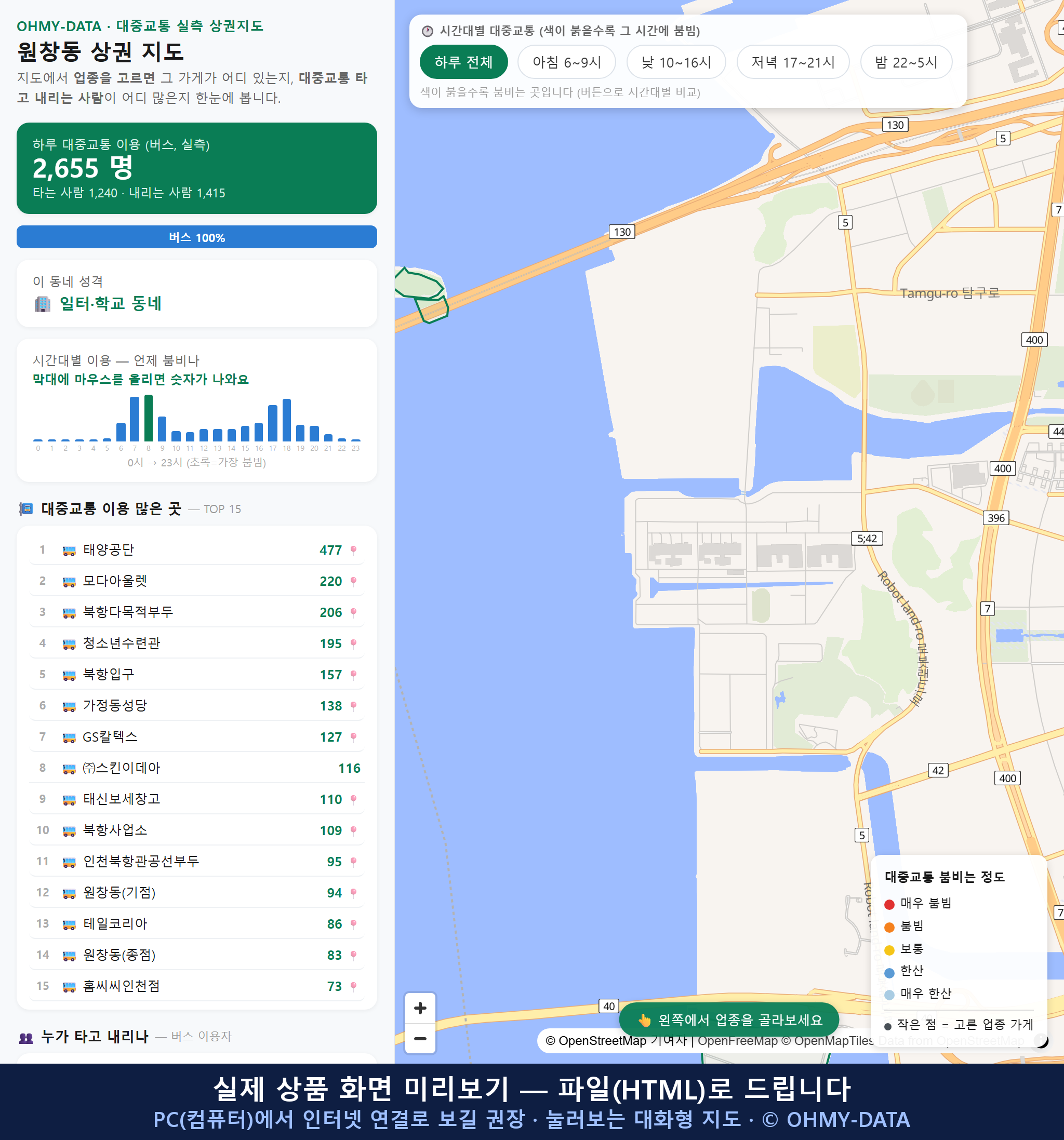Click pin icon of 홈씨씨인천점 row

coord(353,986)
